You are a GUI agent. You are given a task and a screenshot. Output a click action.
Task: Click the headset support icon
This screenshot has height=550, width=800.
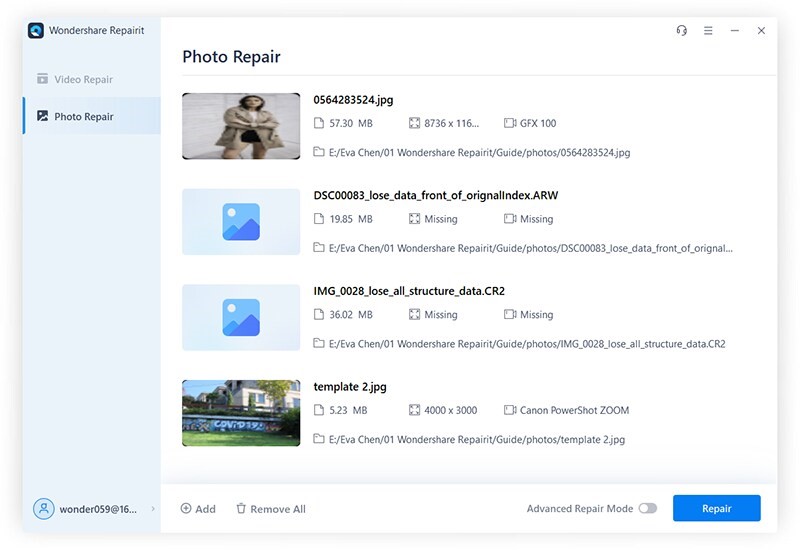point(681,31)
